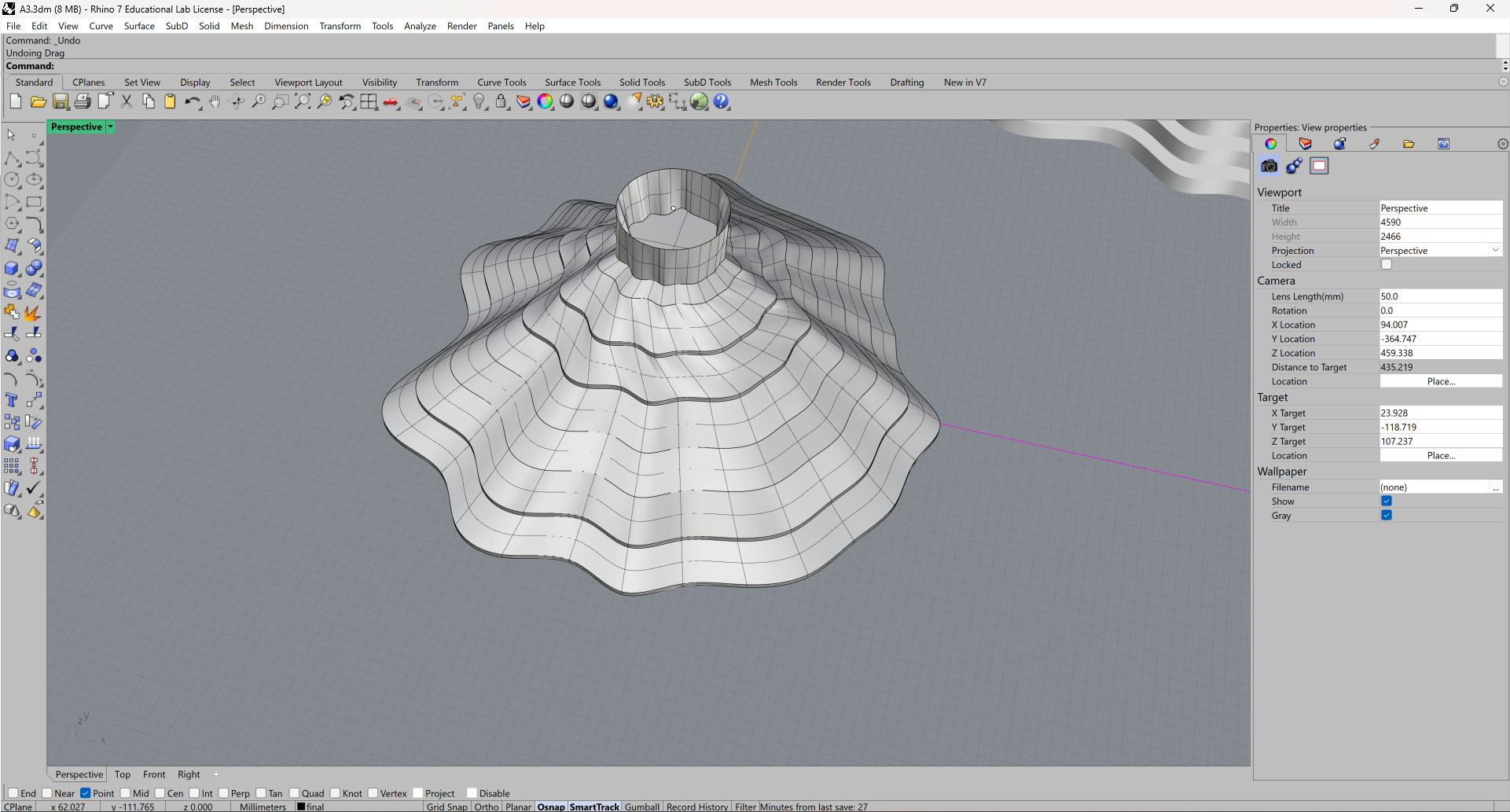Enable the Cen osnap checkbox
1510x812 pixels.
pos(160,793)
